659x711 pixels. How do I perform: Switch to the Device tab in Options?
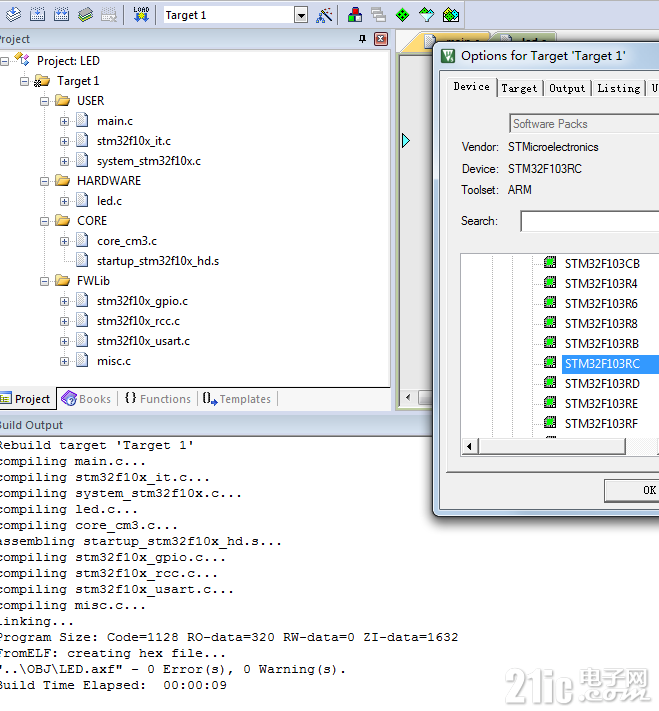click(472, 86)
